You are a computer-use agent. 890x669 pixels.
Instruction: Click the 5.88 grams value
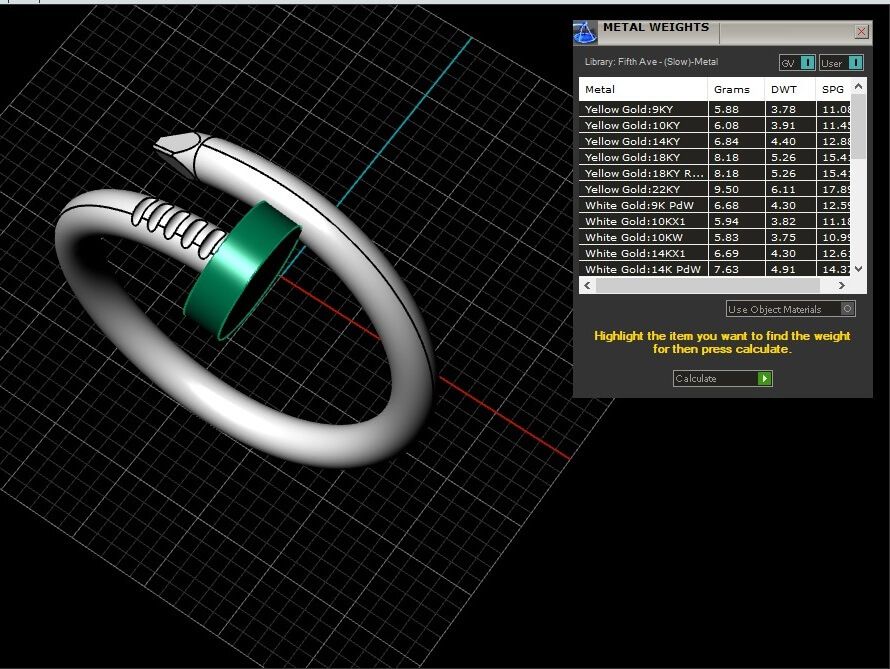tap(727, 110)
